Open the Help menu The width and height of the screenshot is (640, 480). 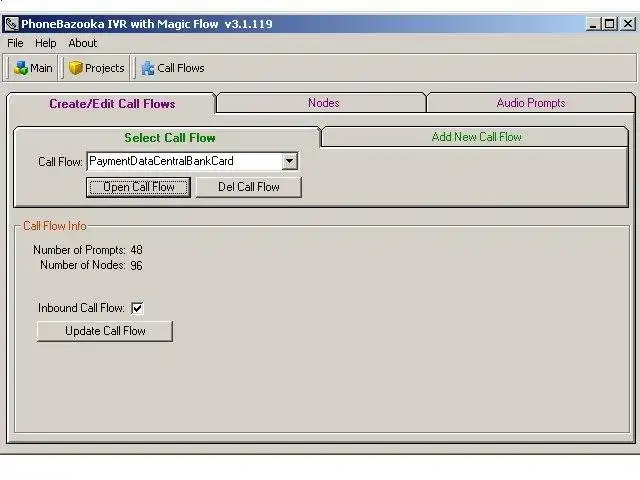pos(45,43)
